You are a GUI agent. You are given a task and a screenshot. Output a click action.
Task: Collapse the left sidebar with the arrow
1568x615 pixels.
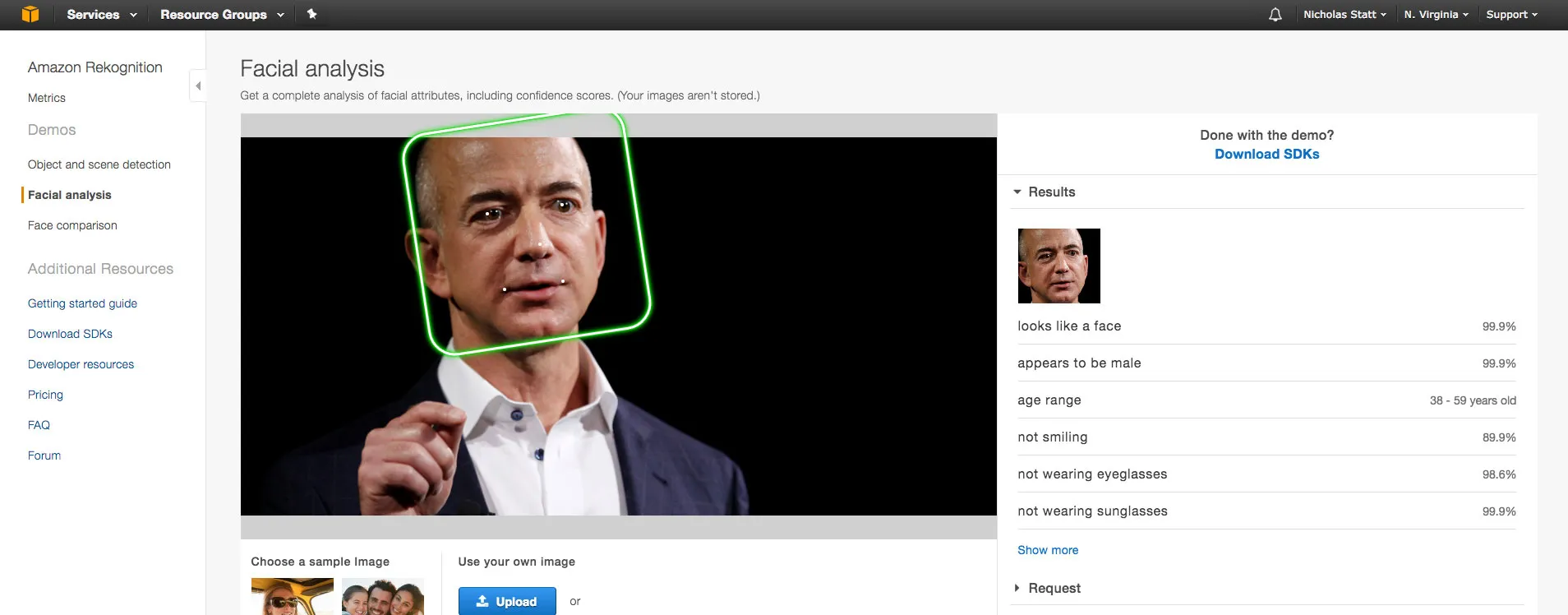197,86
